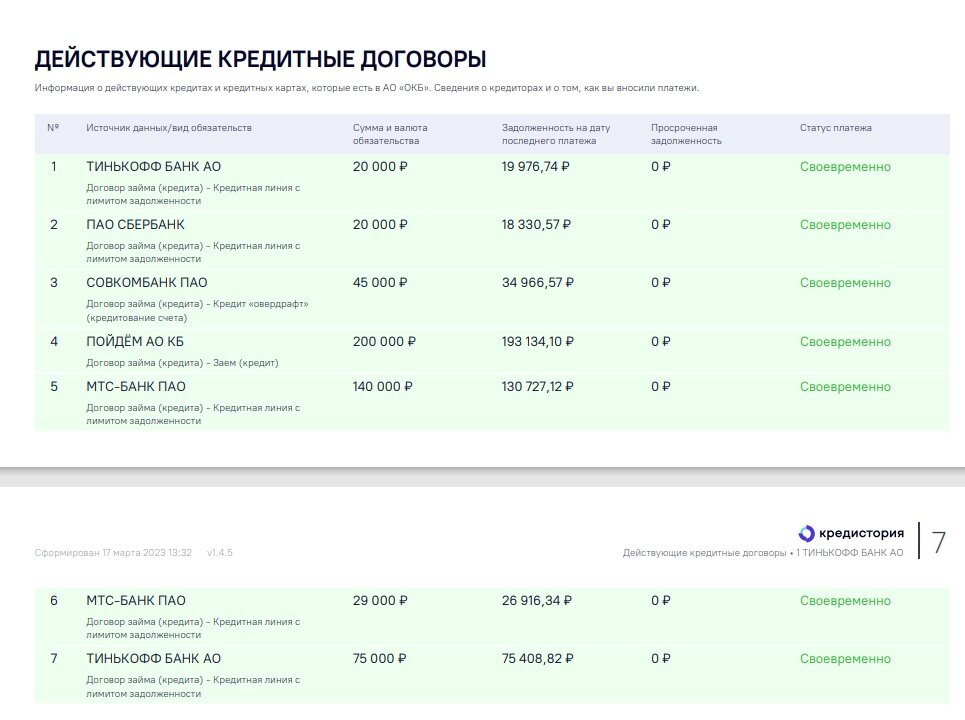Click Своевременно status for ПАО СБЕРБАНК

click(x=845, y=225)
